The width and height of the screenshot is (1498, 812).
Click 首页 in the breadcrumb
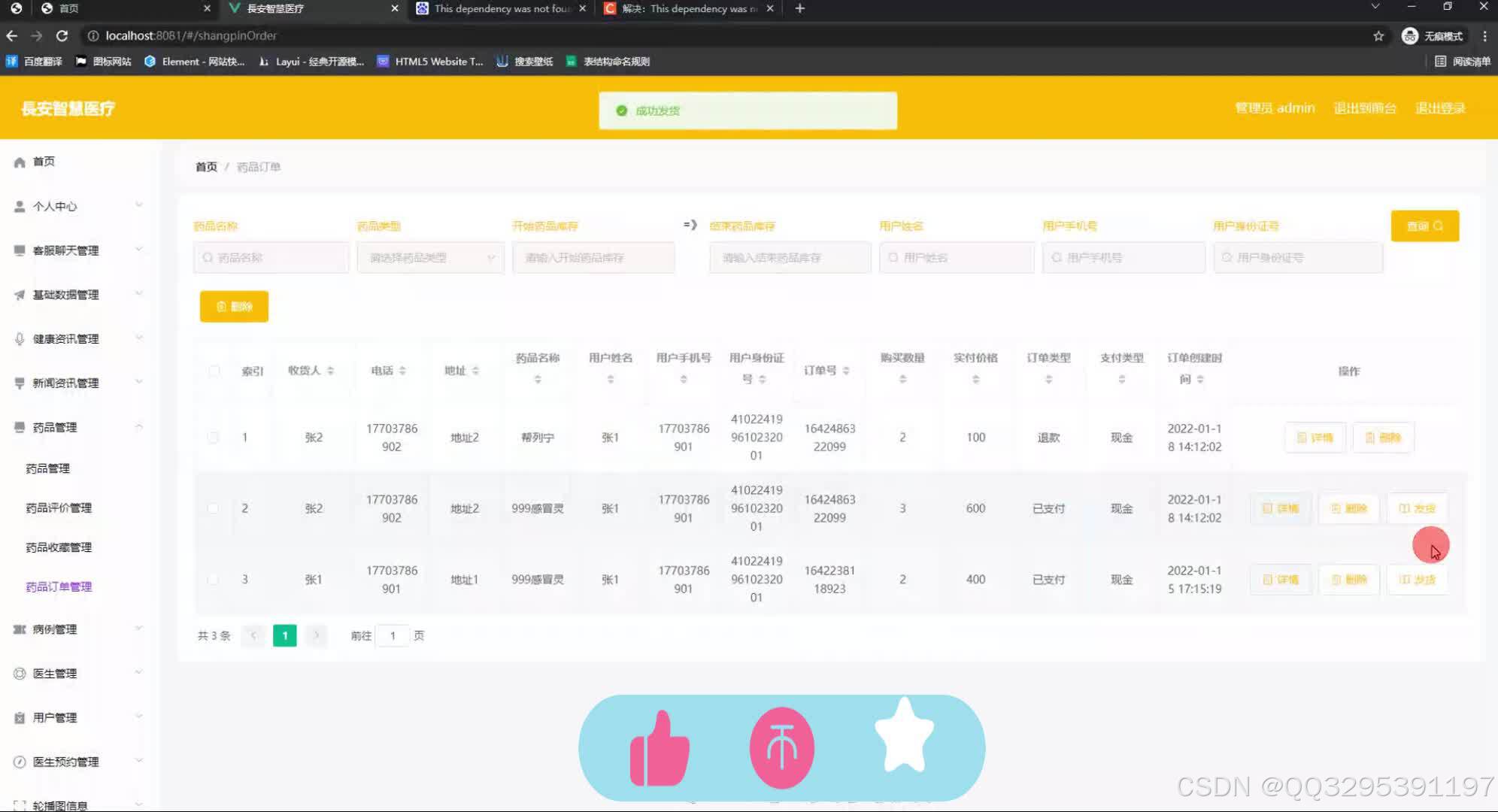click(x=206, y=167)
